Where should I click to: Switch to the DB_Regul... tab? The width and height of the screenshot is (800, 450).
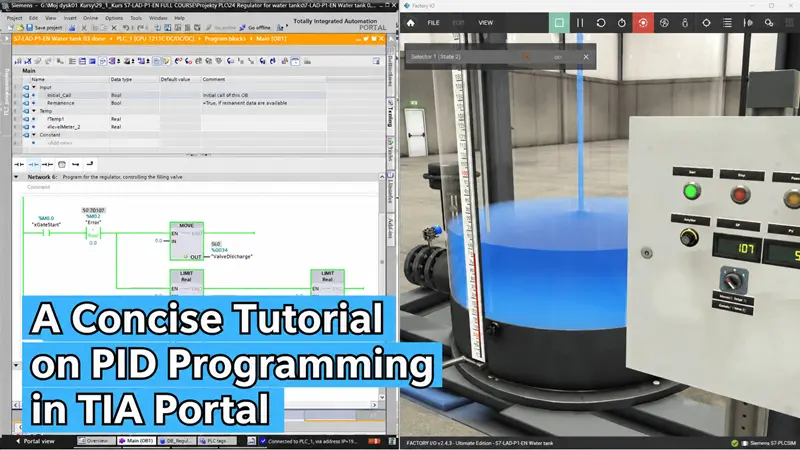[x=175, y=441]
